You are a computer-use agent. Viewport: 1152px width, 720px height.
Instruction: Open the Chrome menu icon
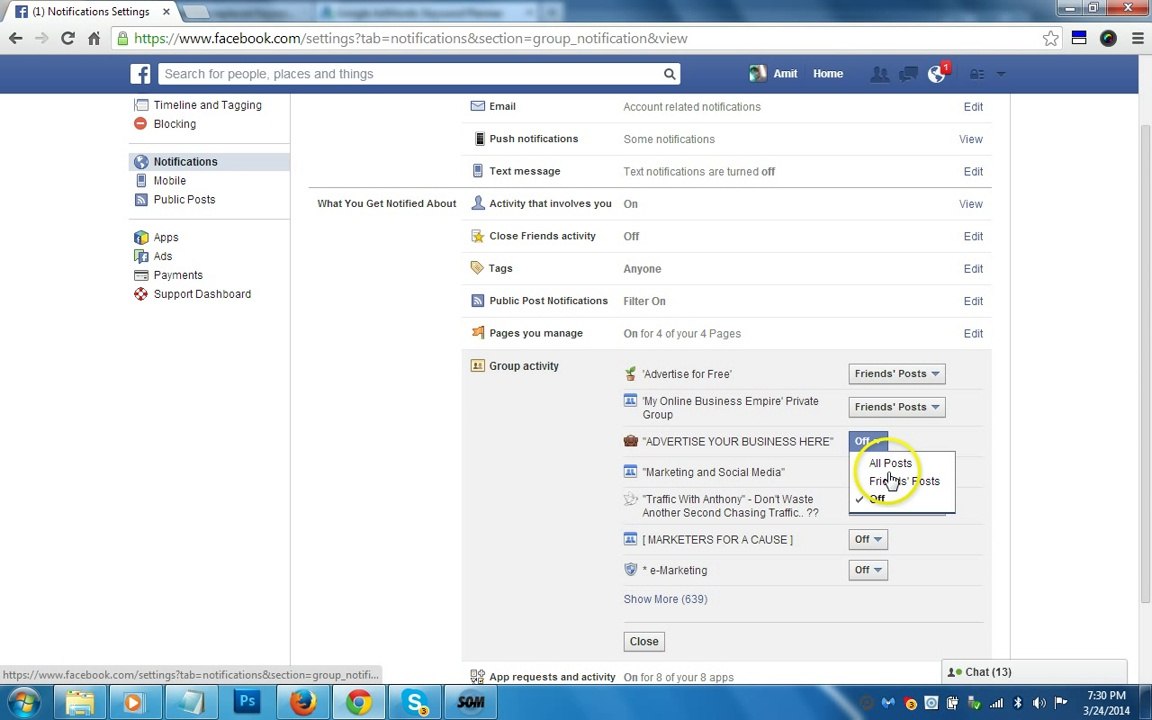tap(1137, 38)
